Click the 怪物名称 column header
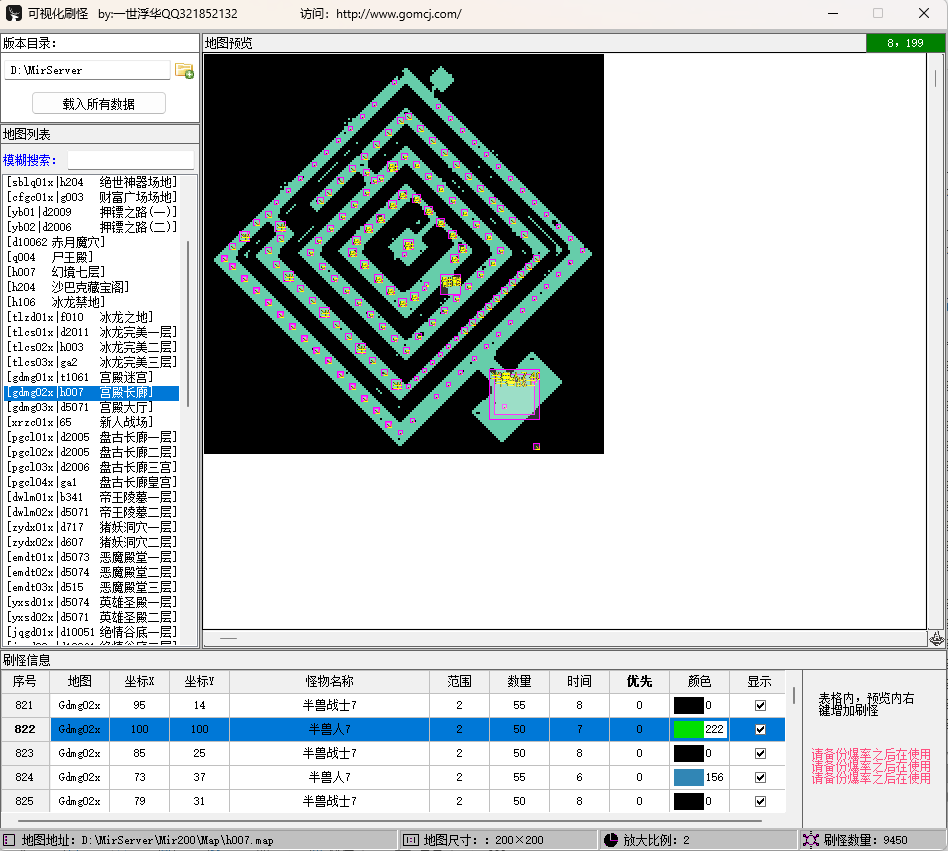948x851 pixels. click(x=329, y=681)
